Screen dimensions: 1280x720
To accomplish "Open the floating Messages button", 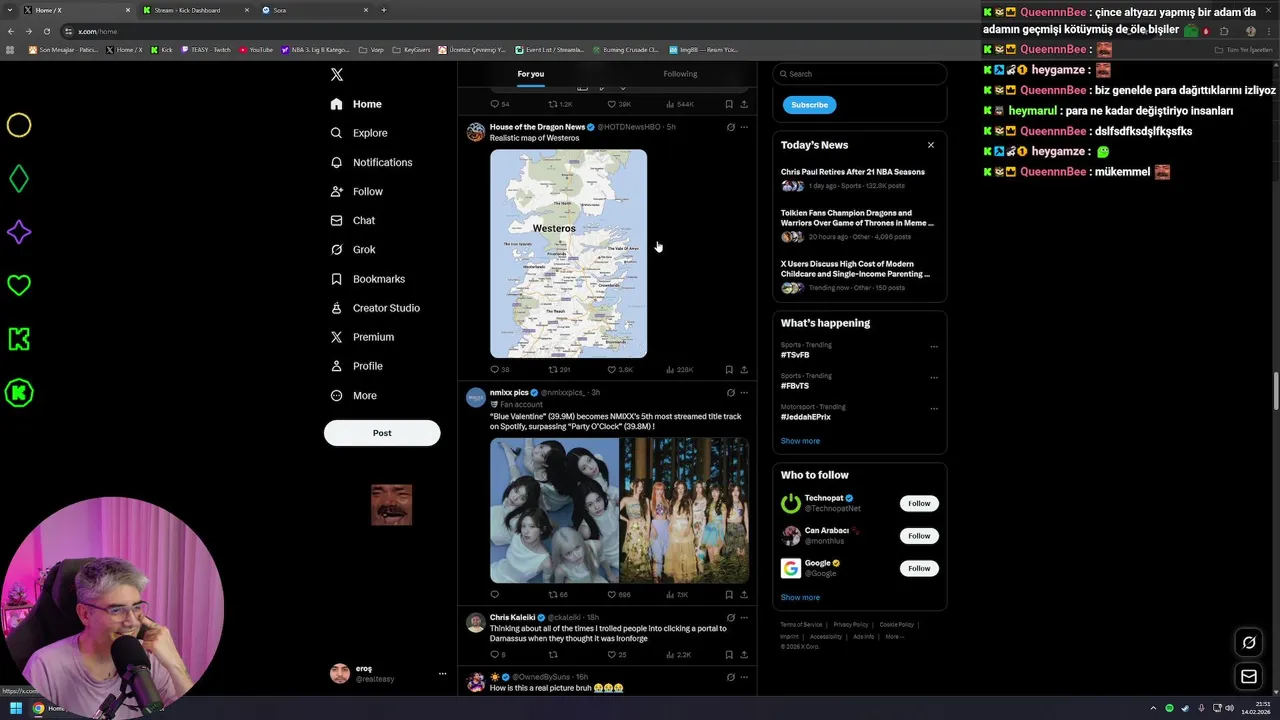I will (1249, 677).
